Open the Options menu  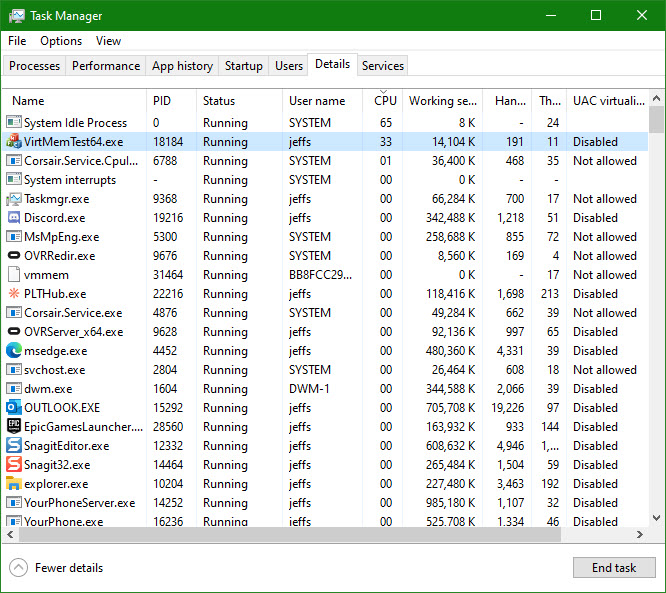pos(61,41)
